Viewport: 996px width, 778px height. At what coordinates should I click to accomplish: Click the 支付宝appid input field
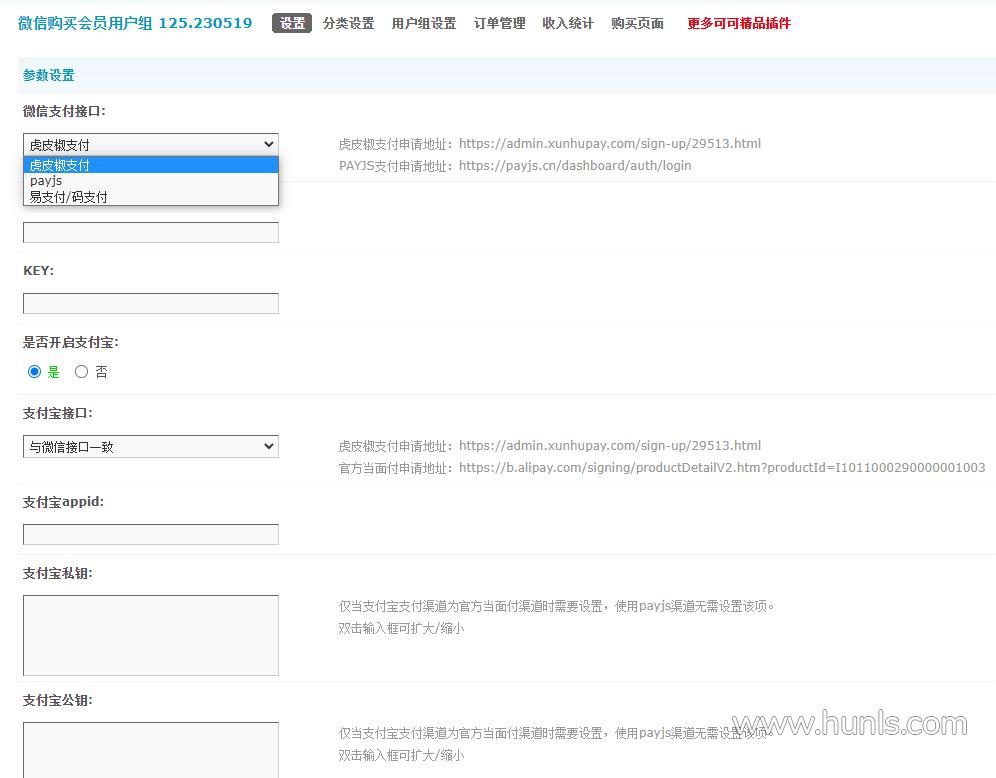tap(151, 535)
